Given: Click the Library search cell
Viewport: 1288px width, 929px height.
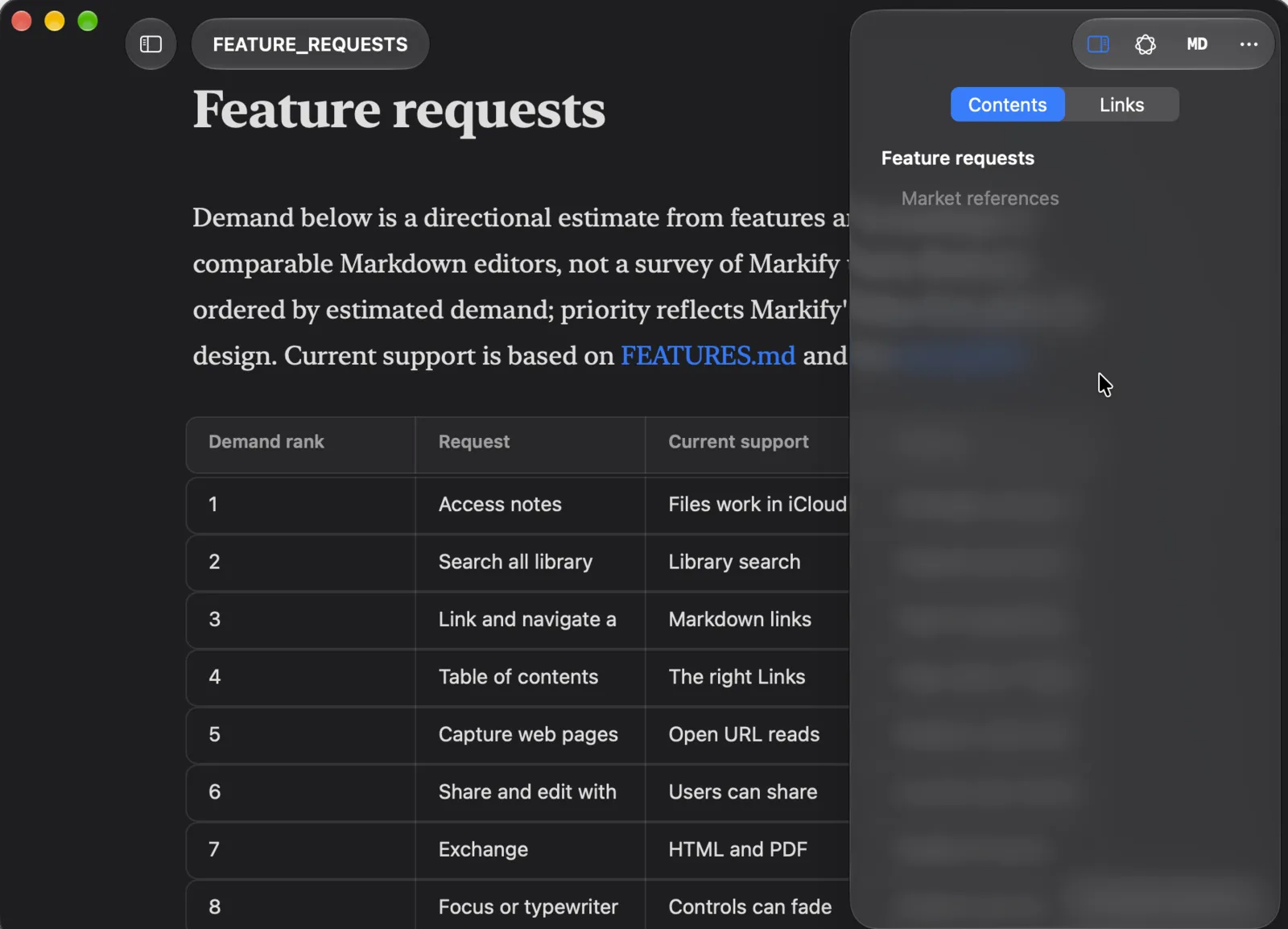Looking at the screenshot, I should click(x=747, y=562).
